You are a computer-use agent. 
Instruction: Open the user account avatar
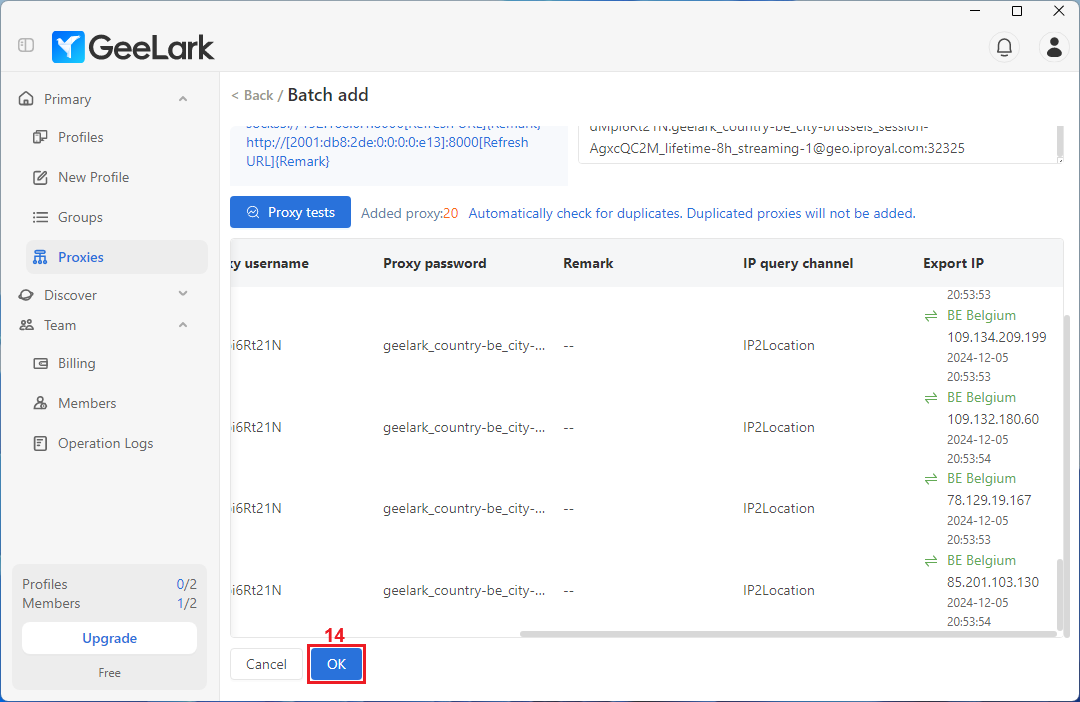click(1054, 46)
